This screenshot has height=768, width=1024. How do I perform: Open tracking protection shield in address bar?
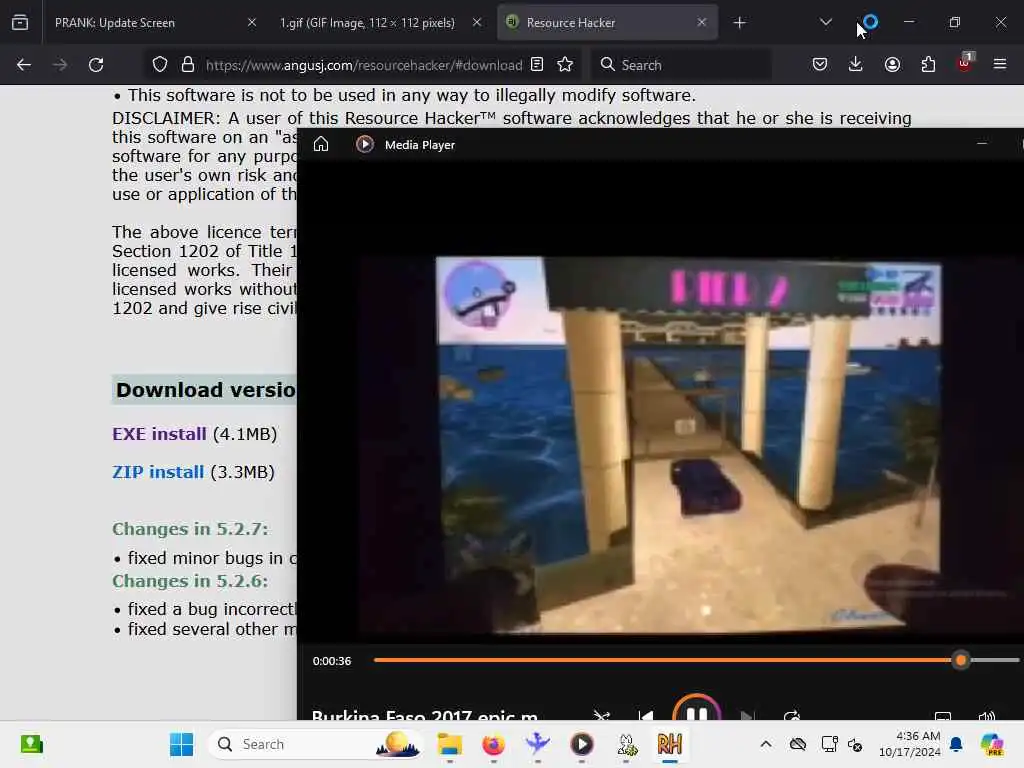[x=160, y=65]
